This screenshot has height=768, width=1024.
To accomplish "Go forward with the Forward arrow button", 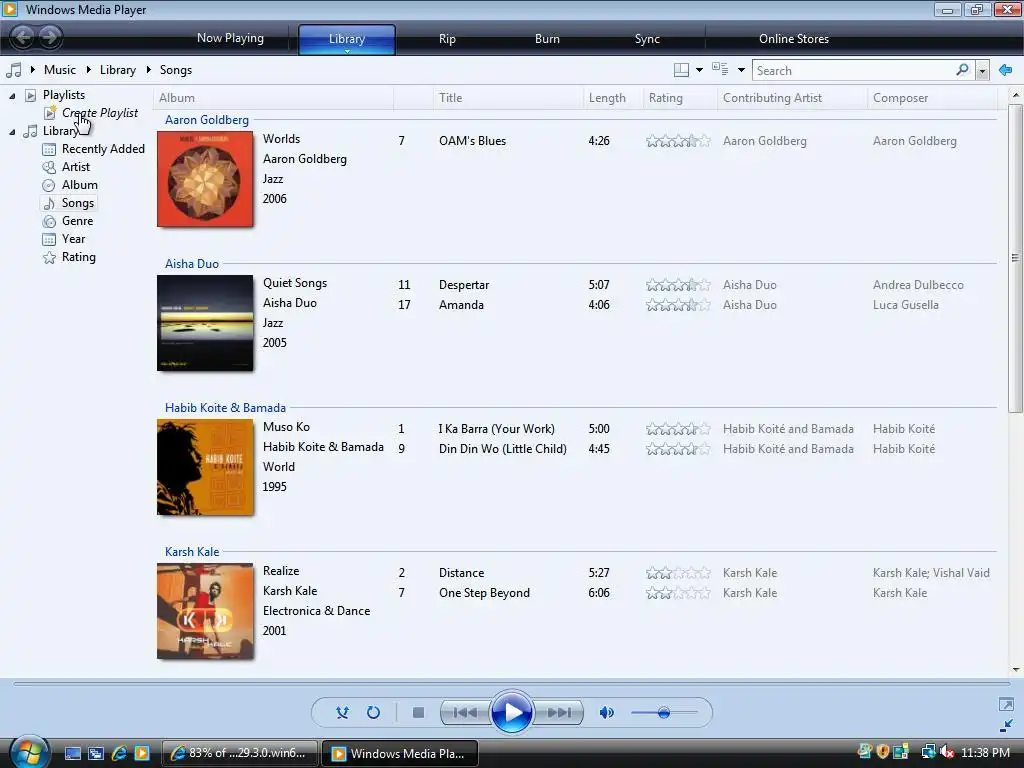I will (50, 37).
